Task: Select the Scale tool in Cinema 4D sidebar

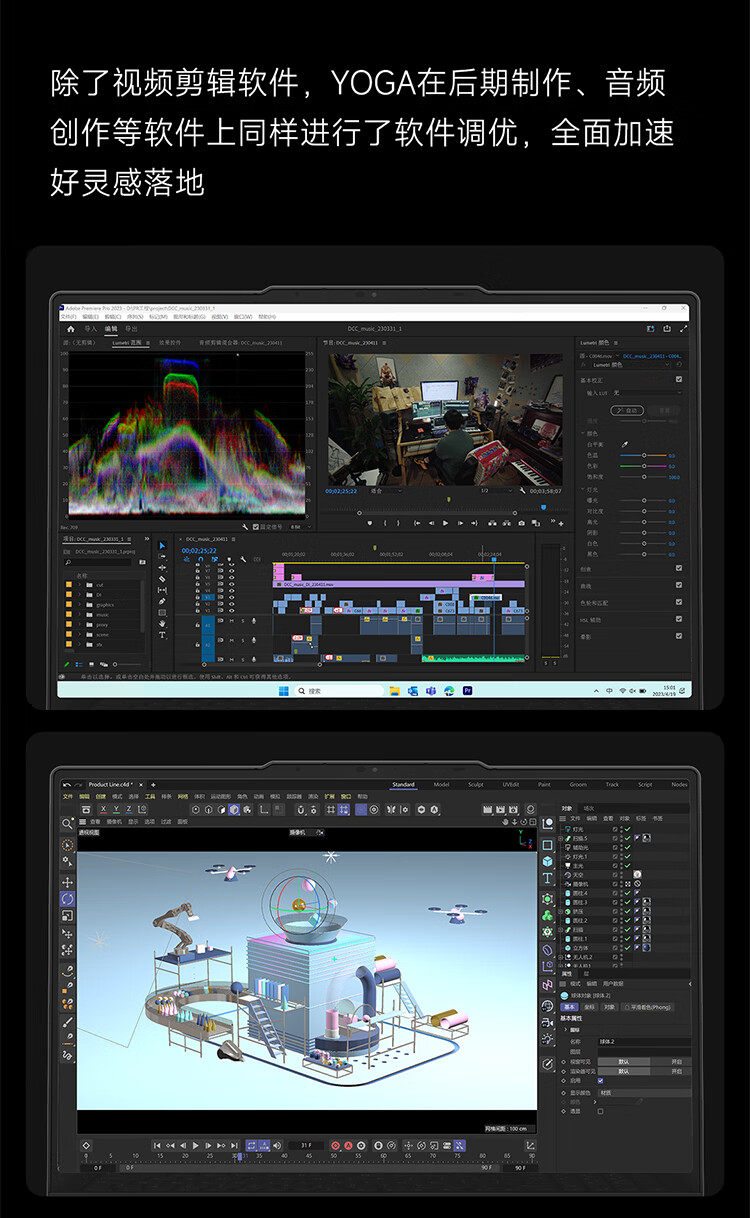Action: [67, 915]
